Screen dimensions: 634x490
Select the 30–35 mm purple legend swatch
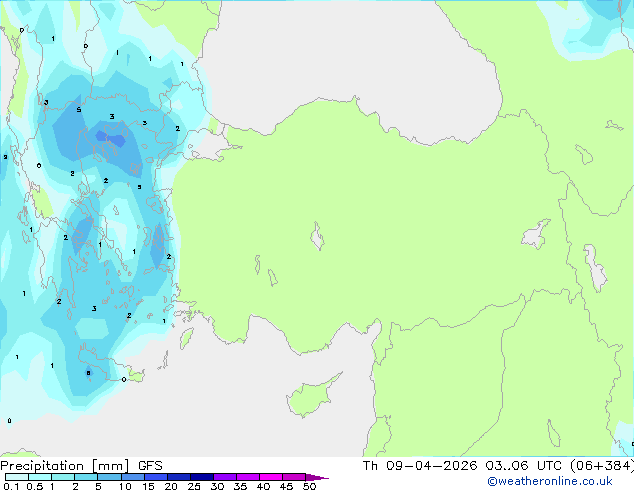tap(224, 477)
